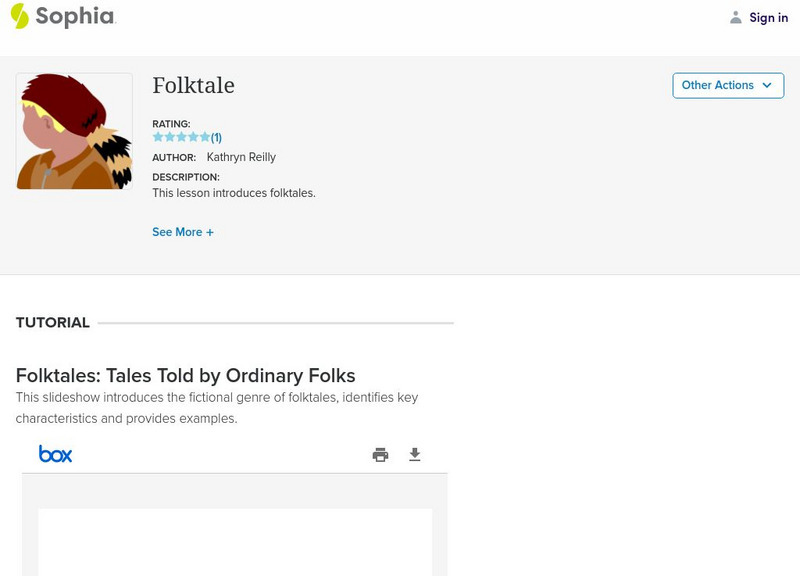Open the Other Actions dropdown
800x576 pixels.
tap(727, 85)
